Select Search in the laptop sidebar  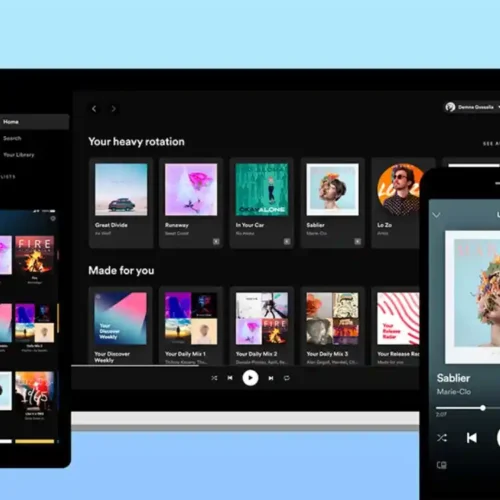coord(12,138)
